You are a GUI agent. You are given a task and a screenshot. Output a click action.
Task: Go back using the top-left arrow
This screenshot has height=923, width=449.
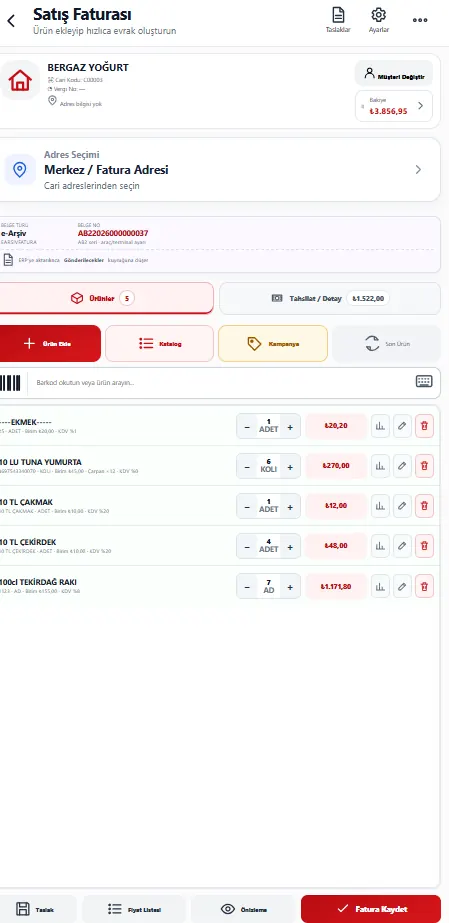click(x=11, y=21)
